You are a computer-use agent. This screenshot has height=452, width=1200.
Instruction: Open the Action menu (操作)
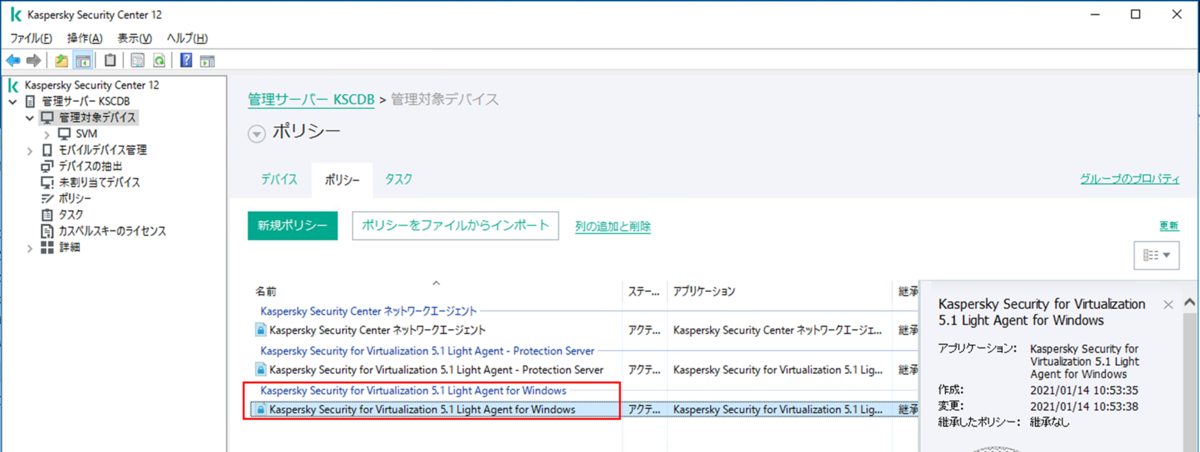(84, 38)
